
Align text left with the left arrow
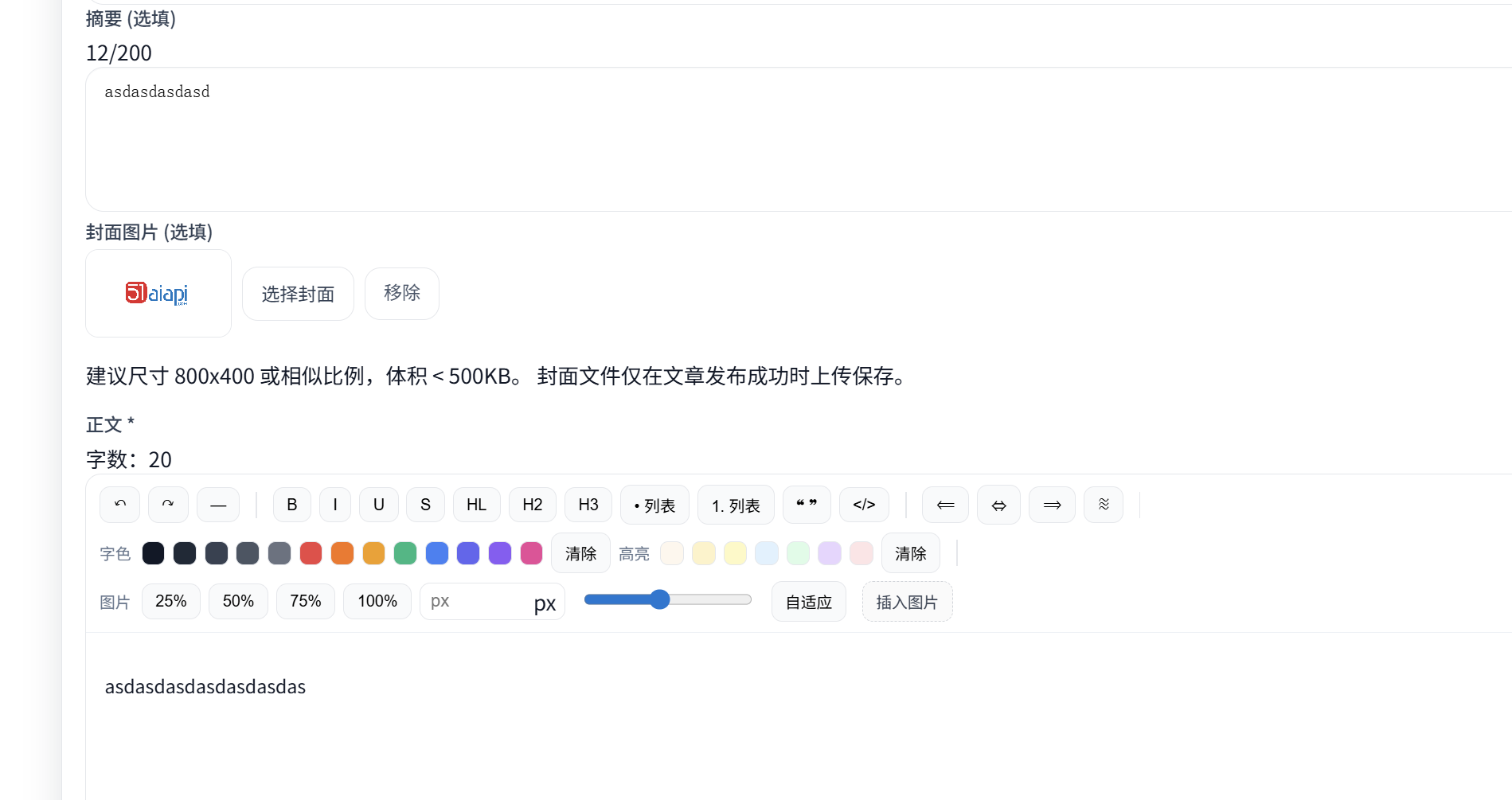pos(945,505)
